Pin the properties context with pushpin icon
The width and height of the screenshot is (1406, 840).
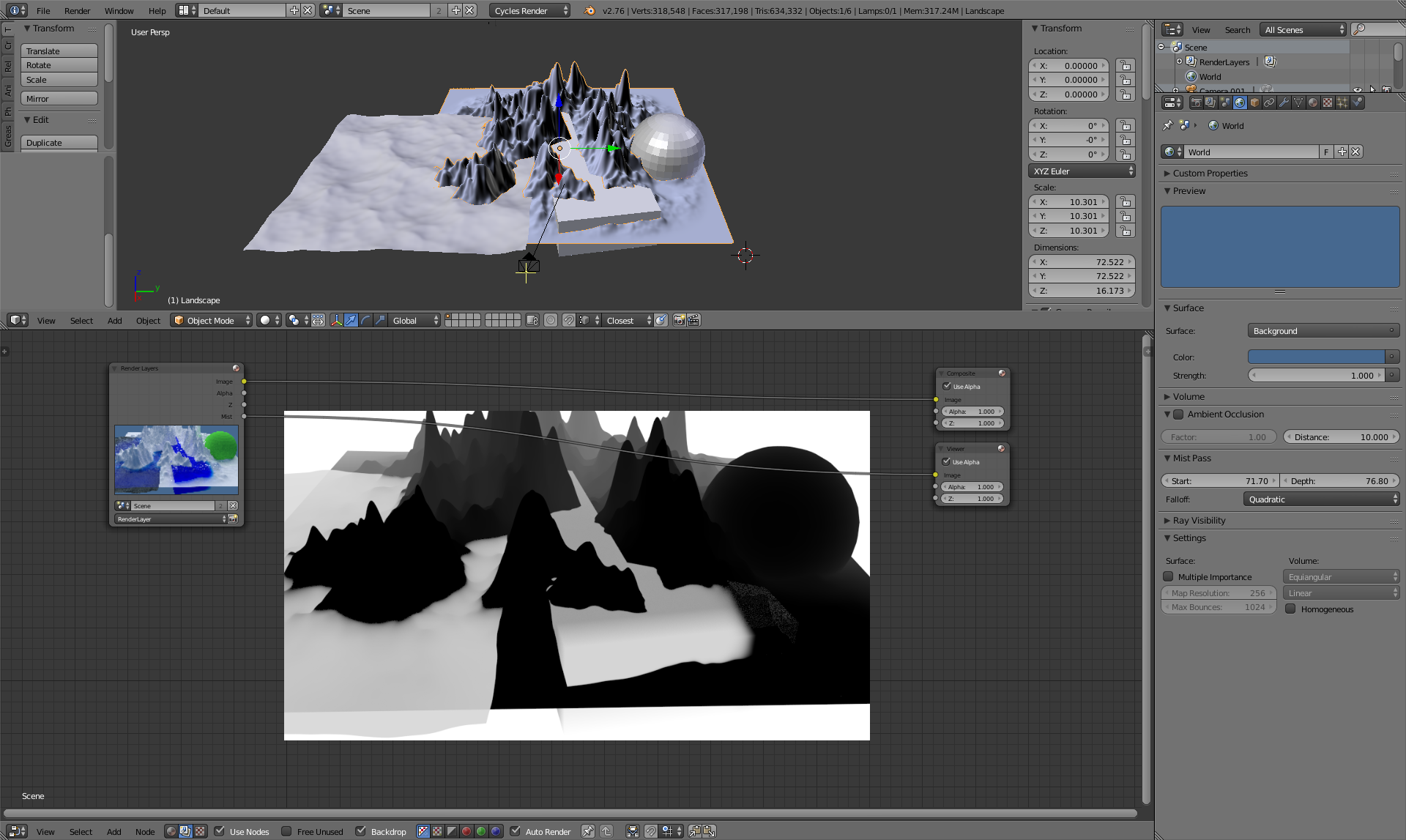(1168, 125)
